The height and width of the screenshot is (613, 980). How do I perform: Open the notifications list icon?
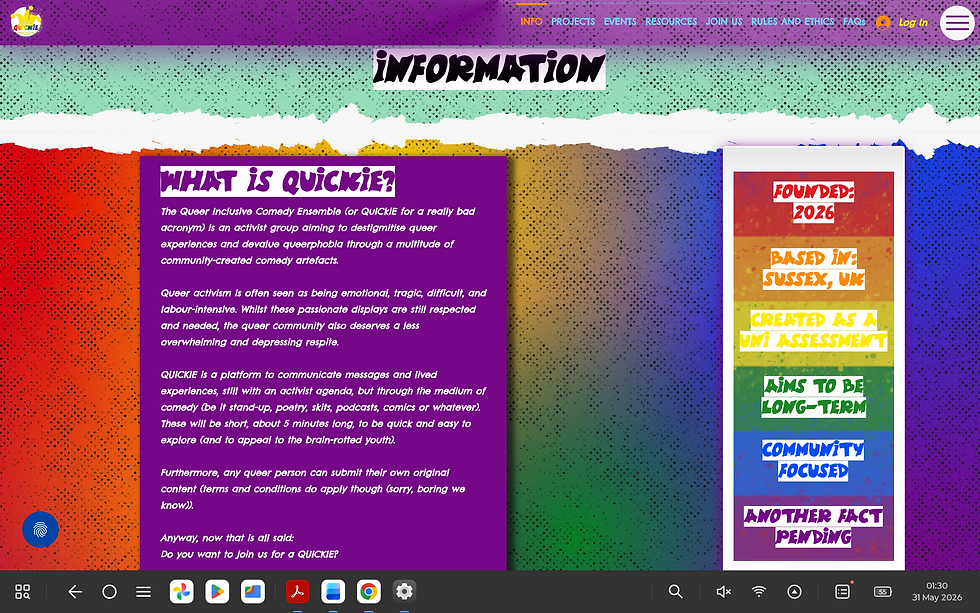(x=842, y=592)
